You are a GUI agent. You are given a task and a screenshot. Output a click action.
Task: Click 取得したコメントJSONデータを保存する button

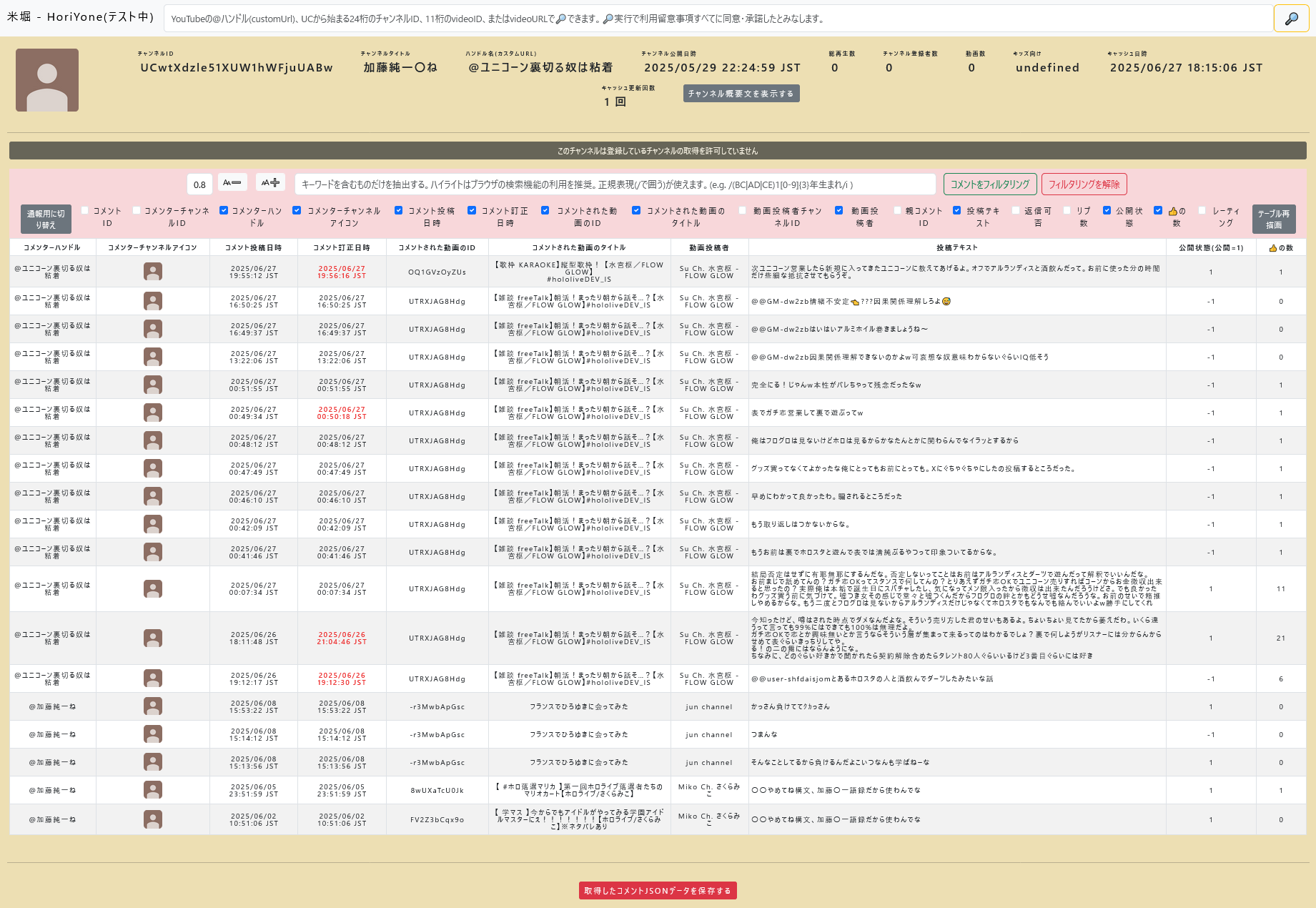click(658, 891)
